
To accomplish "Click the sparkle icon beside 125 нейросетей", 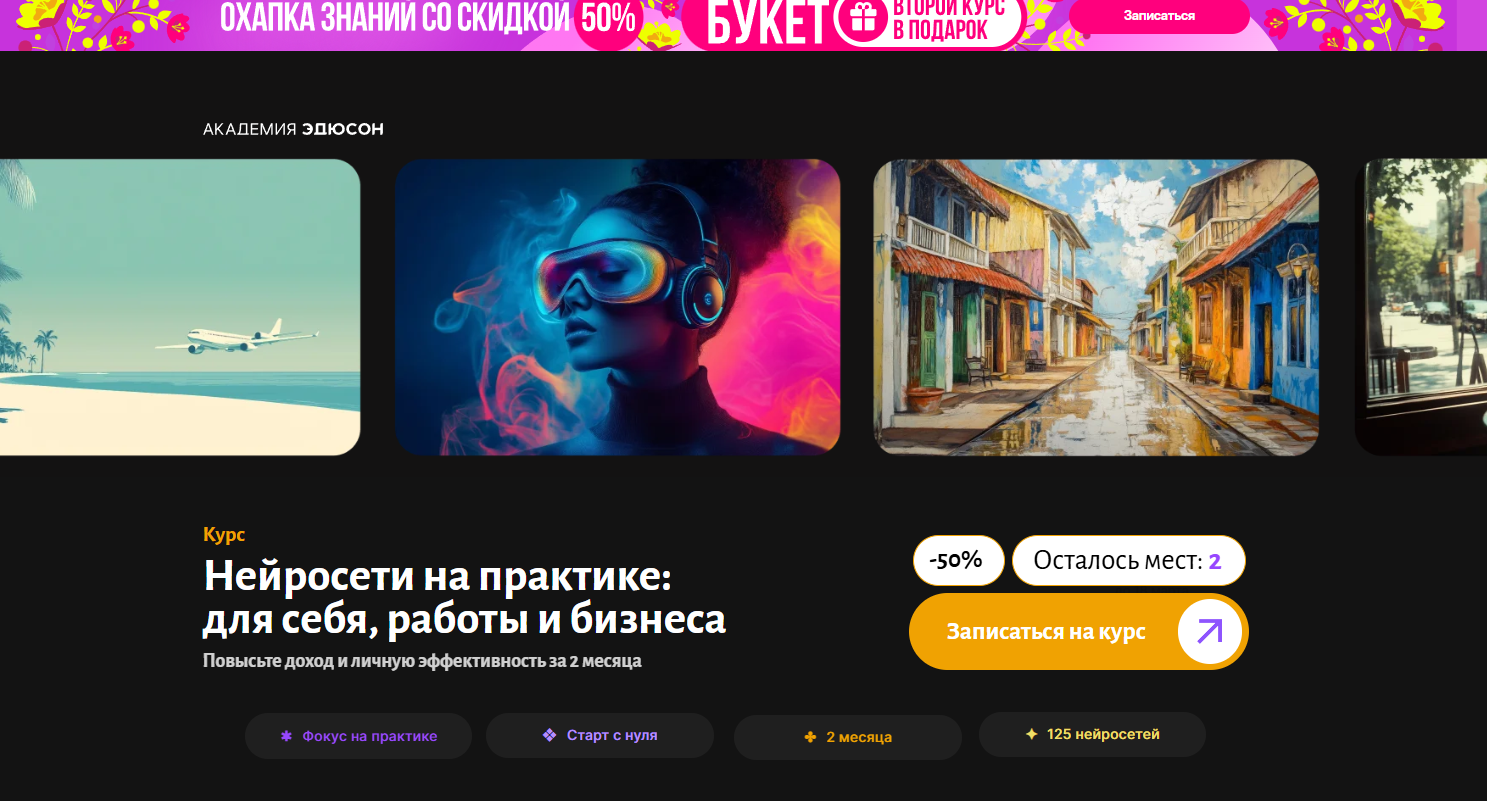I will [x=1031, y=734].
